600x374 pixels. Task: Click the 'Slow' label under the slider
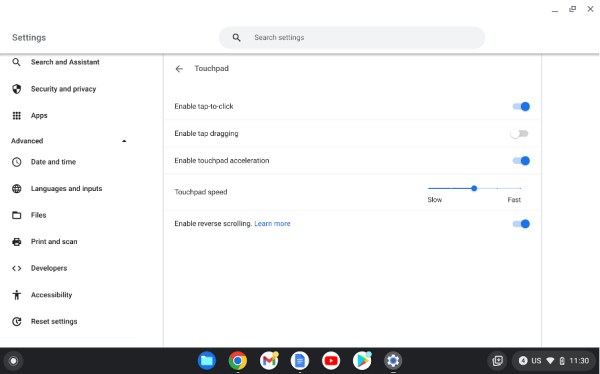435,200
